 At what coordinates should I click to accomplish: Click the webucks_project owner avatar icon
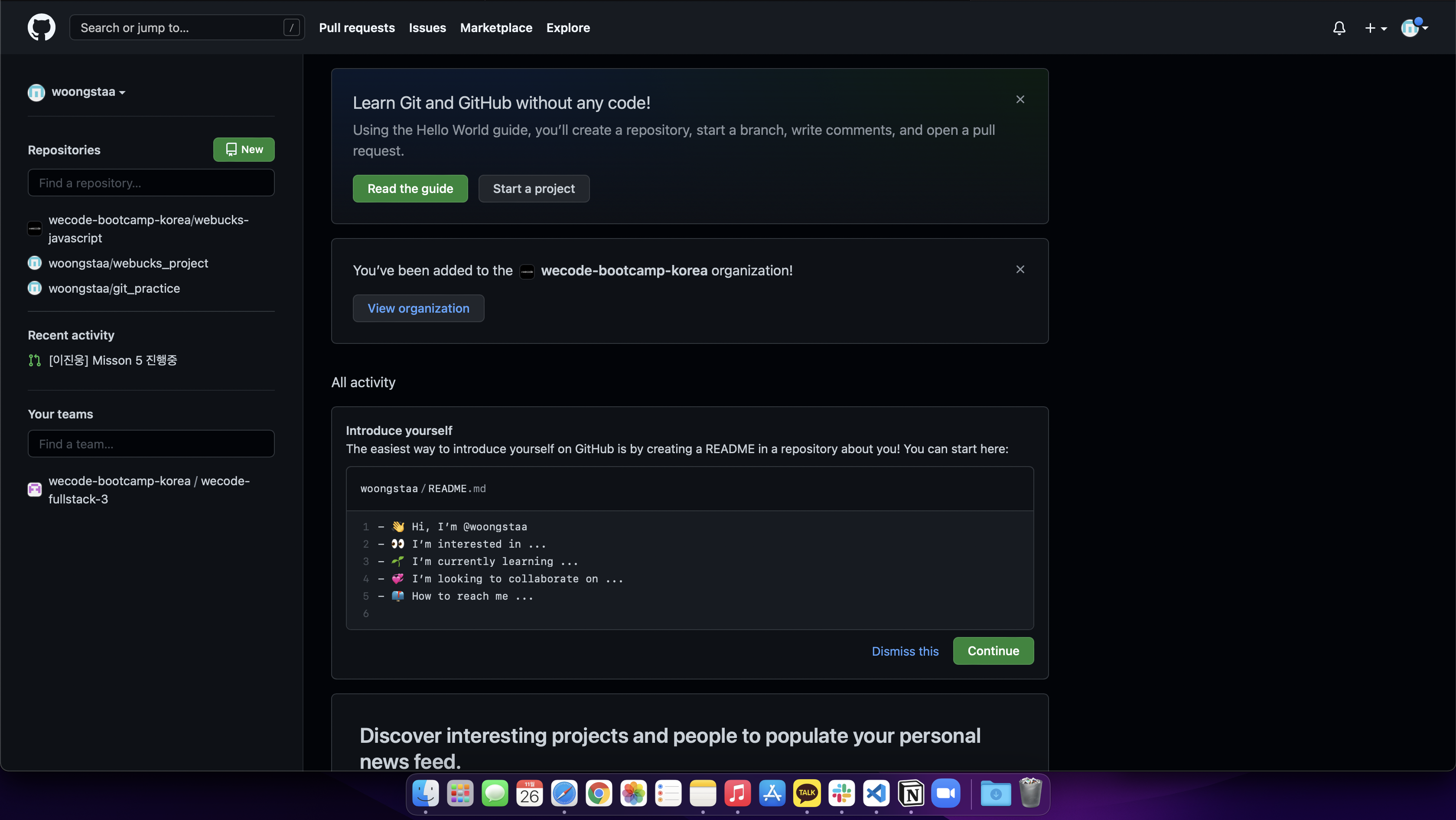click(x=35, y=263)
